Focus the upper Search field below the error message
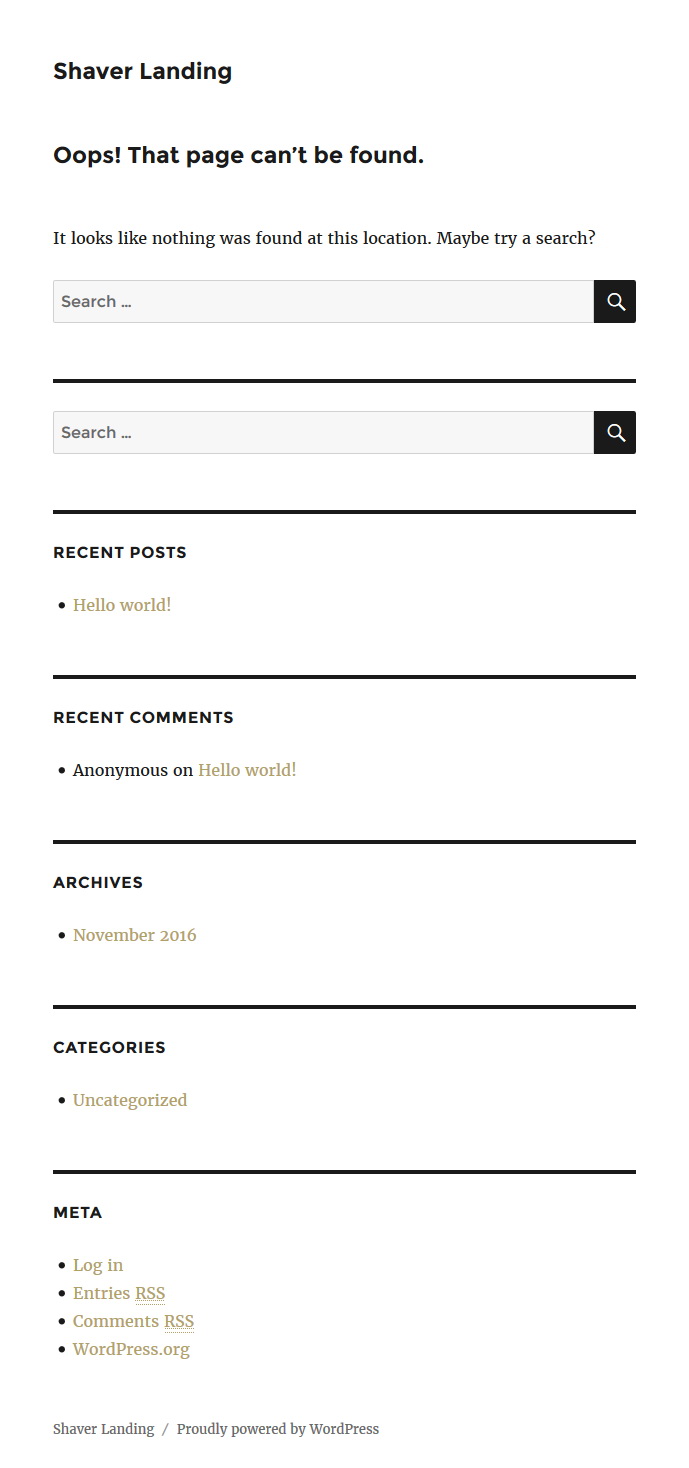 [323, 301]
